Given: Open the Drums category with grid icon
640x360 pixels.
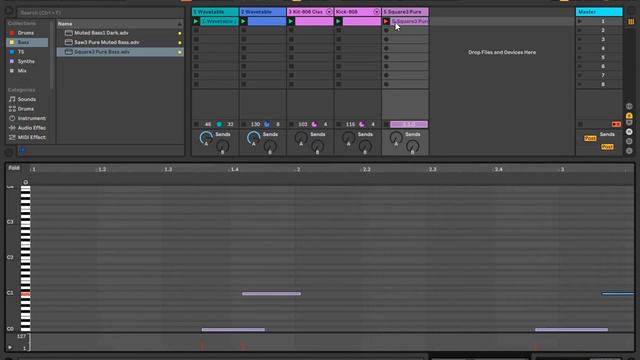Looking at the screenshot, I should click(x=26, y=109).
